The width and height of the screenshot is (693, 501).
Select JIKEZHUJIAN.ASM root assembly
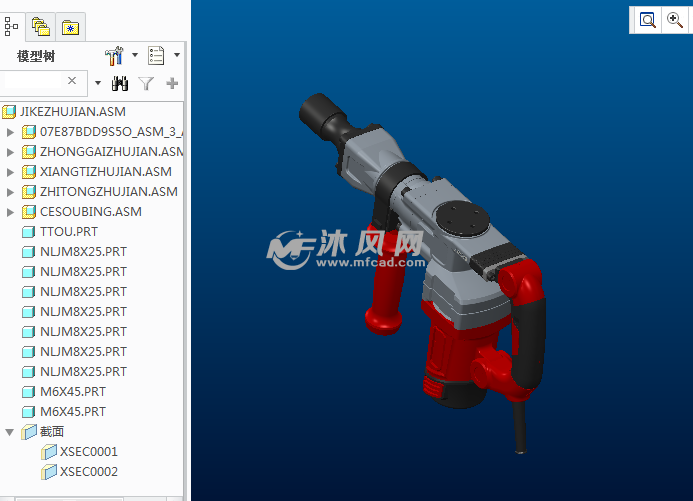tap(72, 111)
